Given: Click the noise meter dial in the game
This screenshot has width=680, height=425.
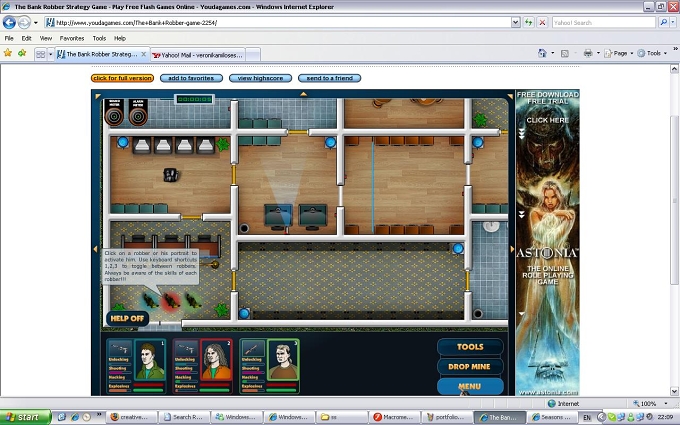Looking at the screenshot, I should coord(114,116).
